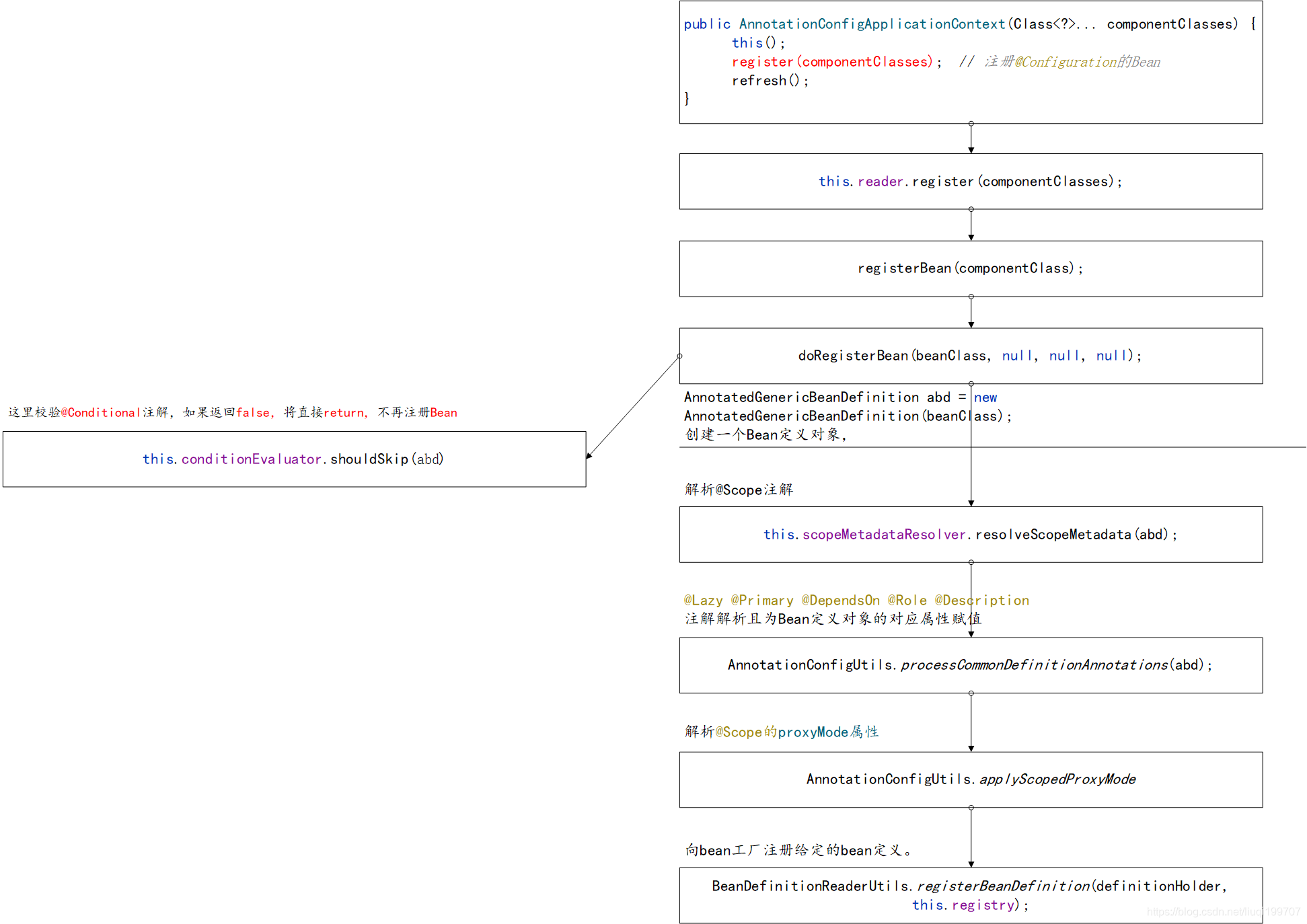Click the 'AnnotatedGenericBeanDefinition abd = new' line
This screenshot has width=1307, height=924.
pyautogui.click(x=840, y=397)
